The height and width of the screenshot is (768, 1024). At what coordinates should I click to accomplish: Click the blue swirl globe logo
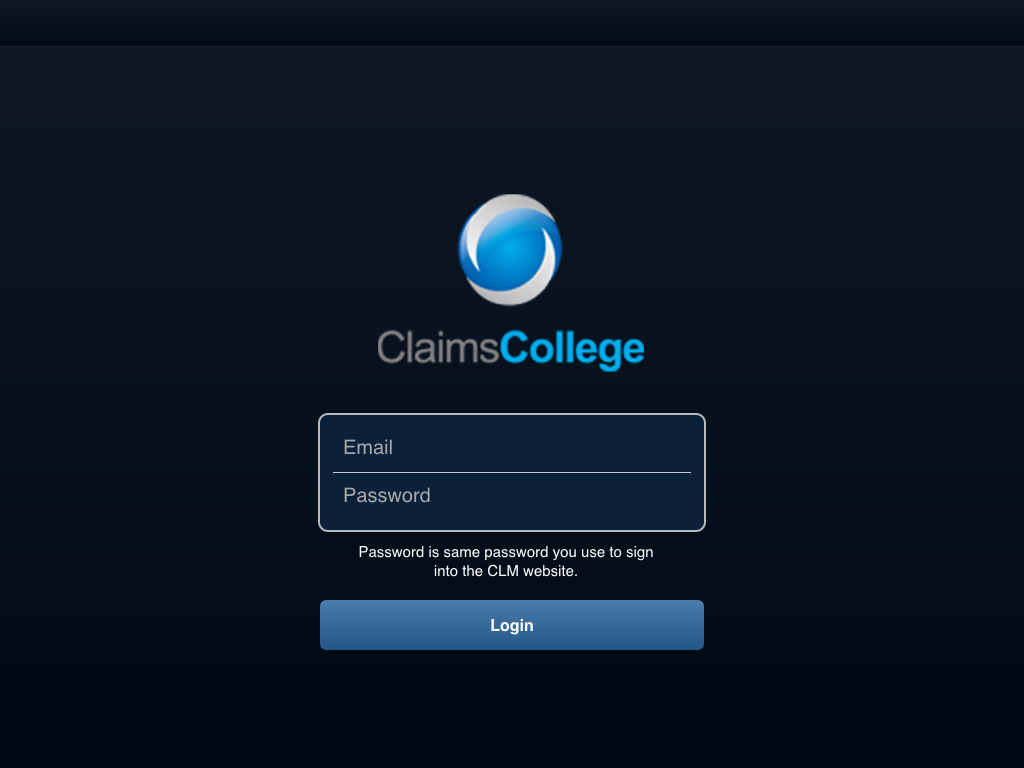tap(510, 249)
